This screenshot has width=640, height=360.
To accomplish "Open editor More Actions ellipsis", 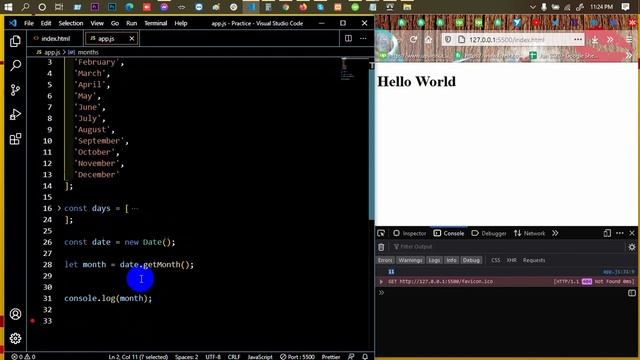I will (363, 38).
